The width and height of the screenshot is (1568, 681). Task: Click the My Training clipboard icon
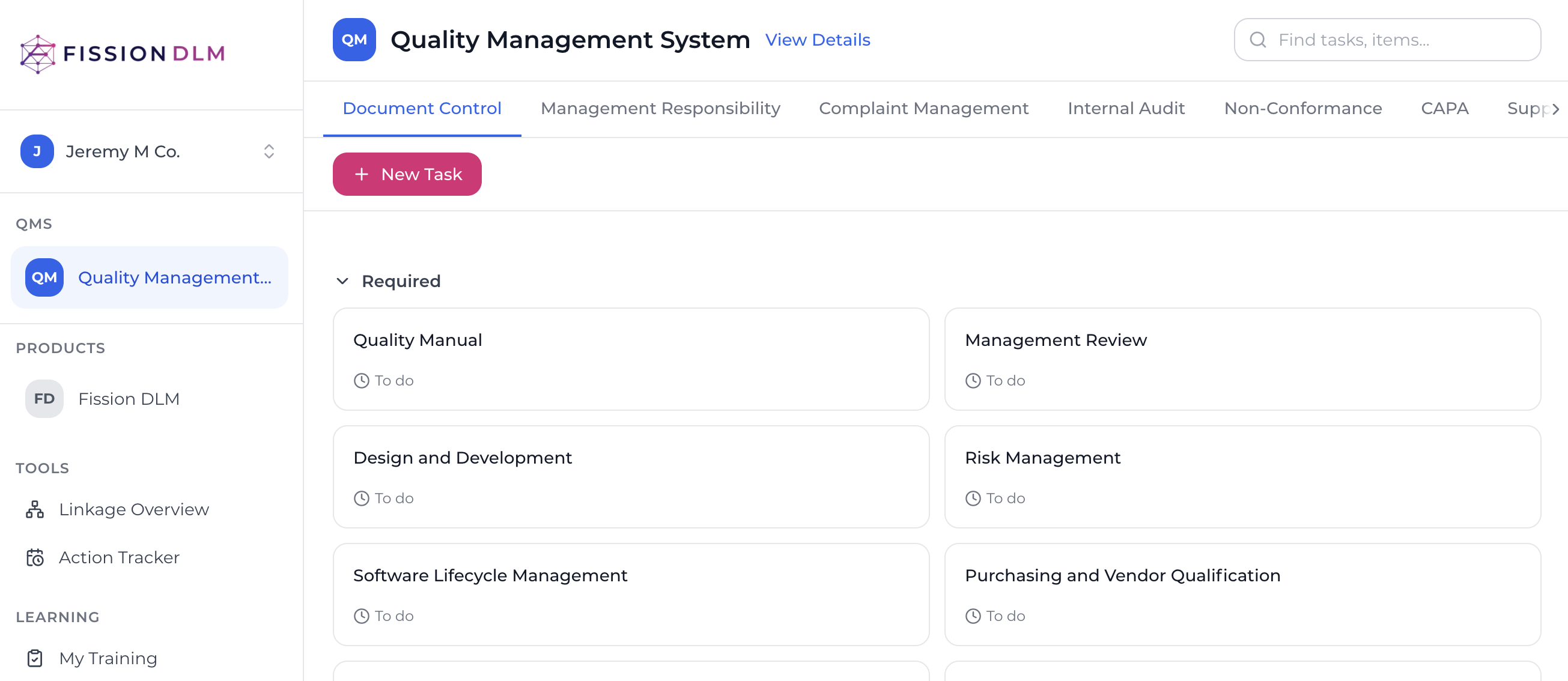(35, 658)
